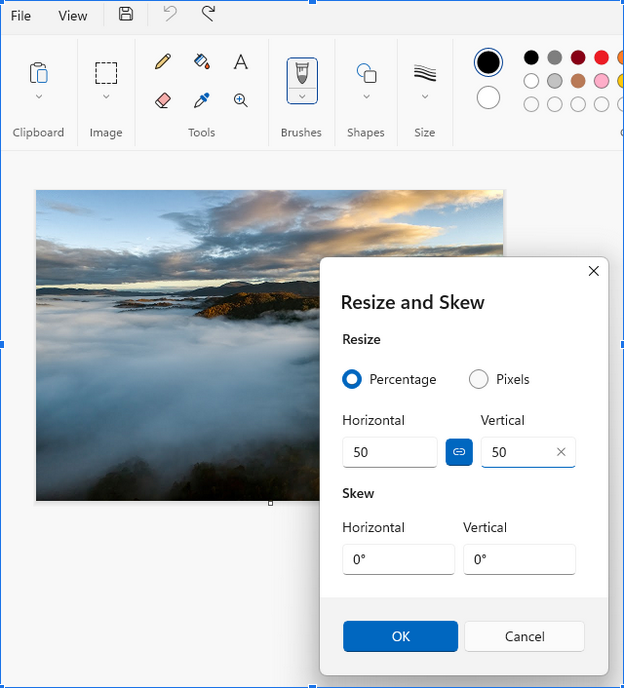Viewport: 624px width, 688px height.
Task: Pick the brown palette color
Action: pos(578,81)
